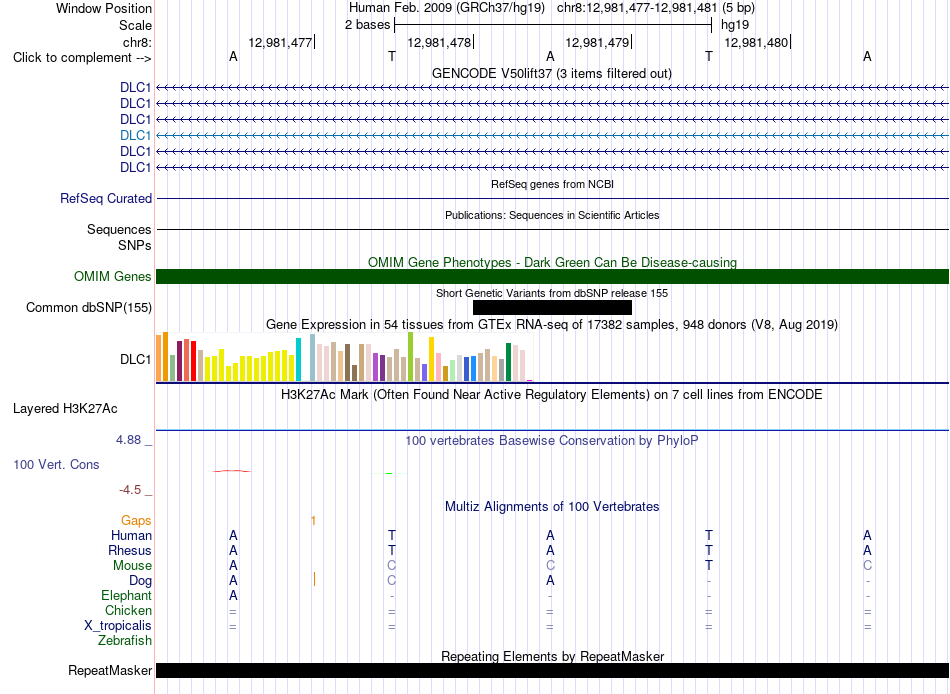
Task: Click GENCODE V50lift37 track title
Action: 552,74
